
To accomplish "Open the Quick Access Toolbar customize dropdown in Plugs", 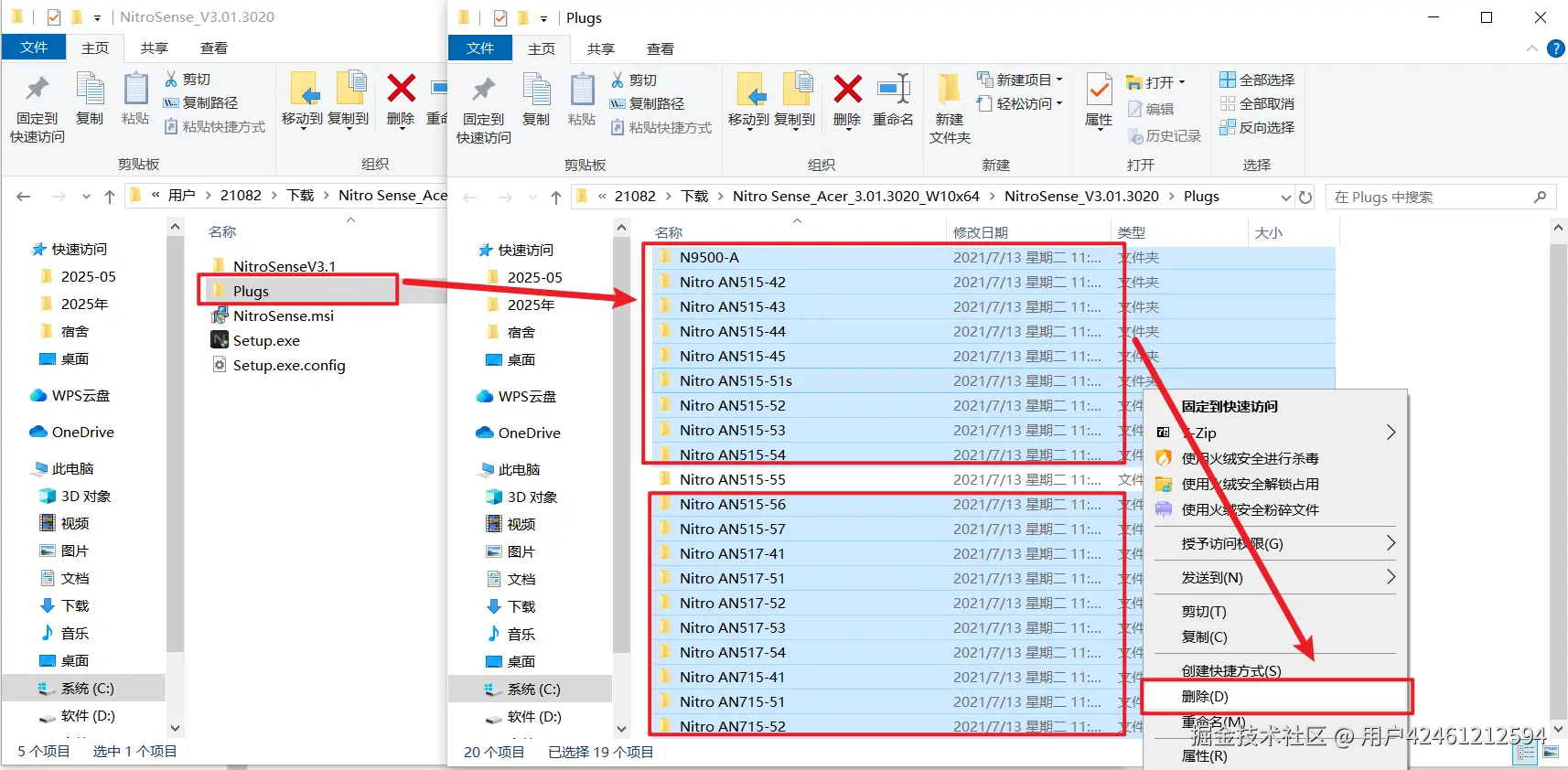I will coord(543,18).
